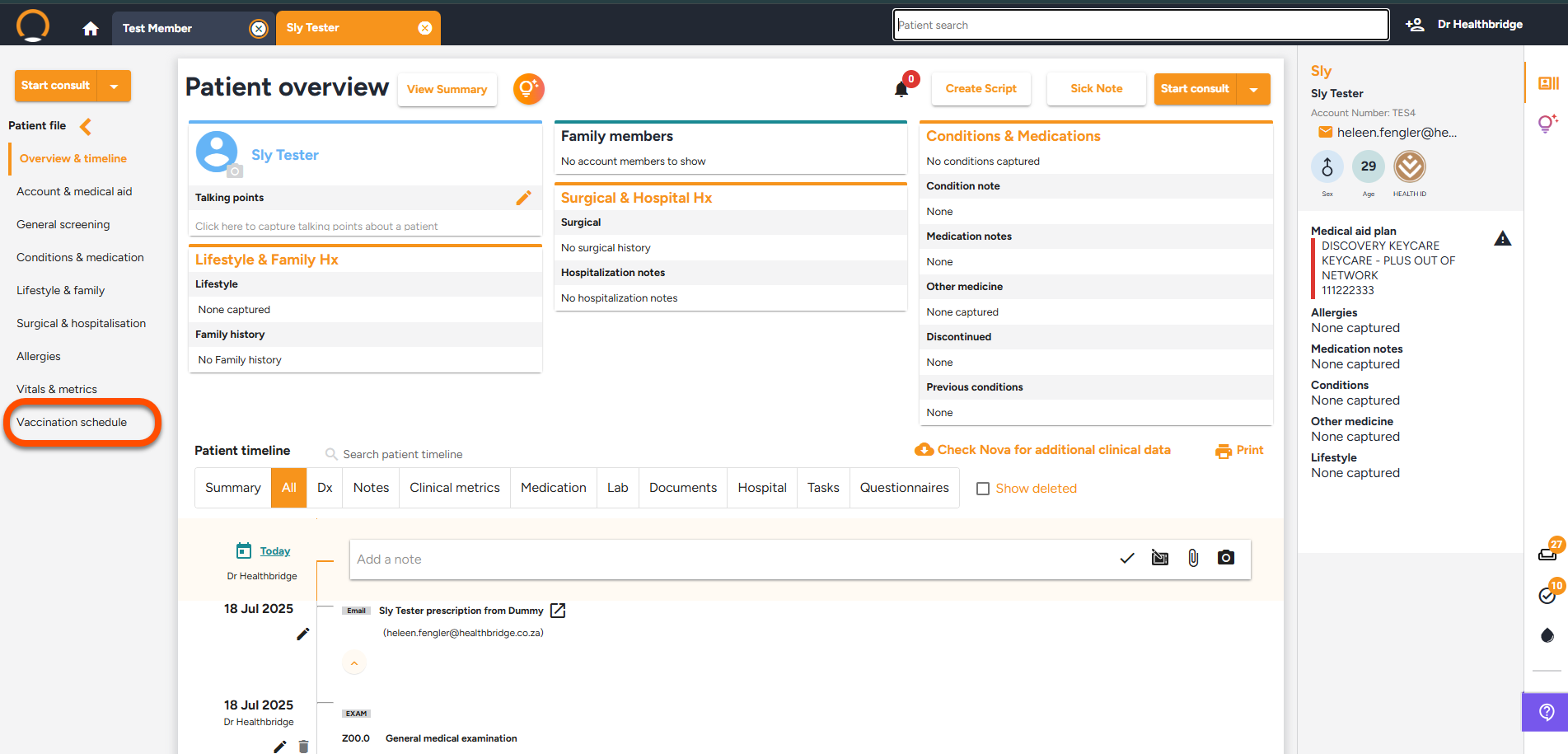Click the Print icon for timeline
The height and width of the screenshot is (754, 1568).
pos(1224,451)
